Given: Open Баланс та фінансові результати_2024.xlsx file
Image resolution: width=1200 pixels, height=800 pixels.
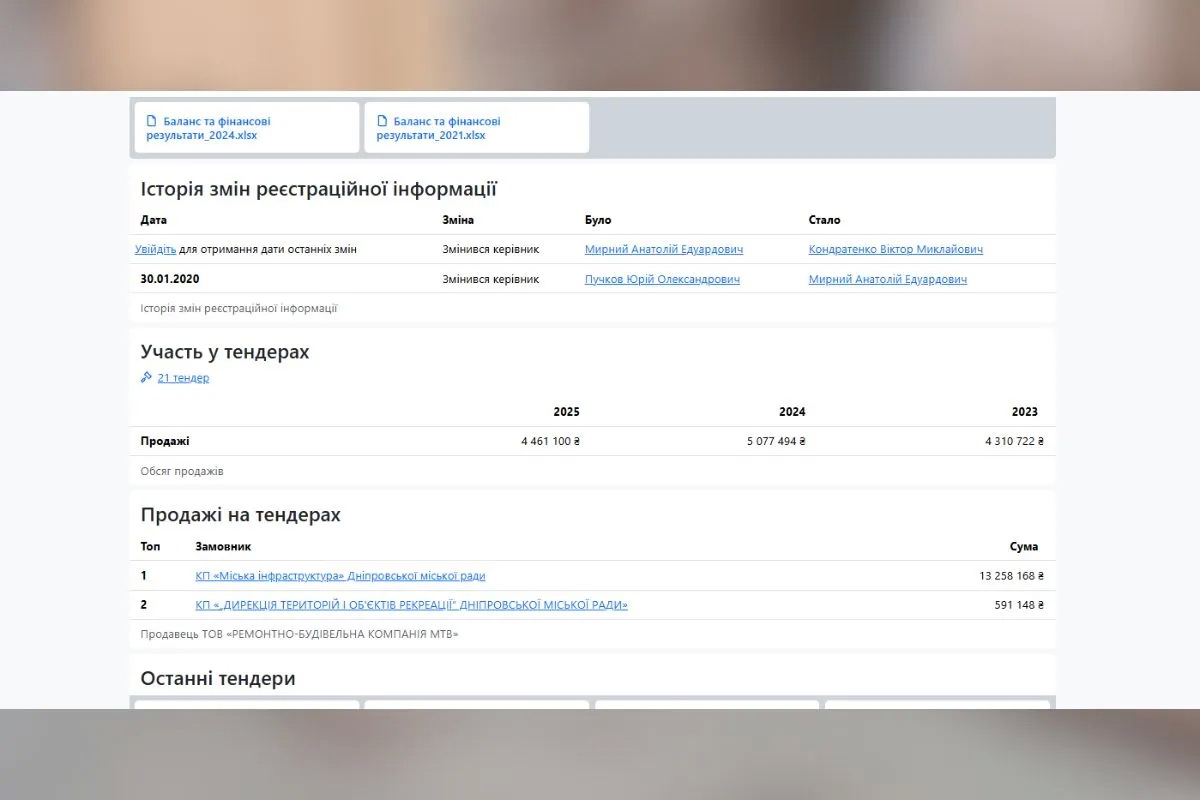Looking at the screenshot, I should tap(245, 127).
